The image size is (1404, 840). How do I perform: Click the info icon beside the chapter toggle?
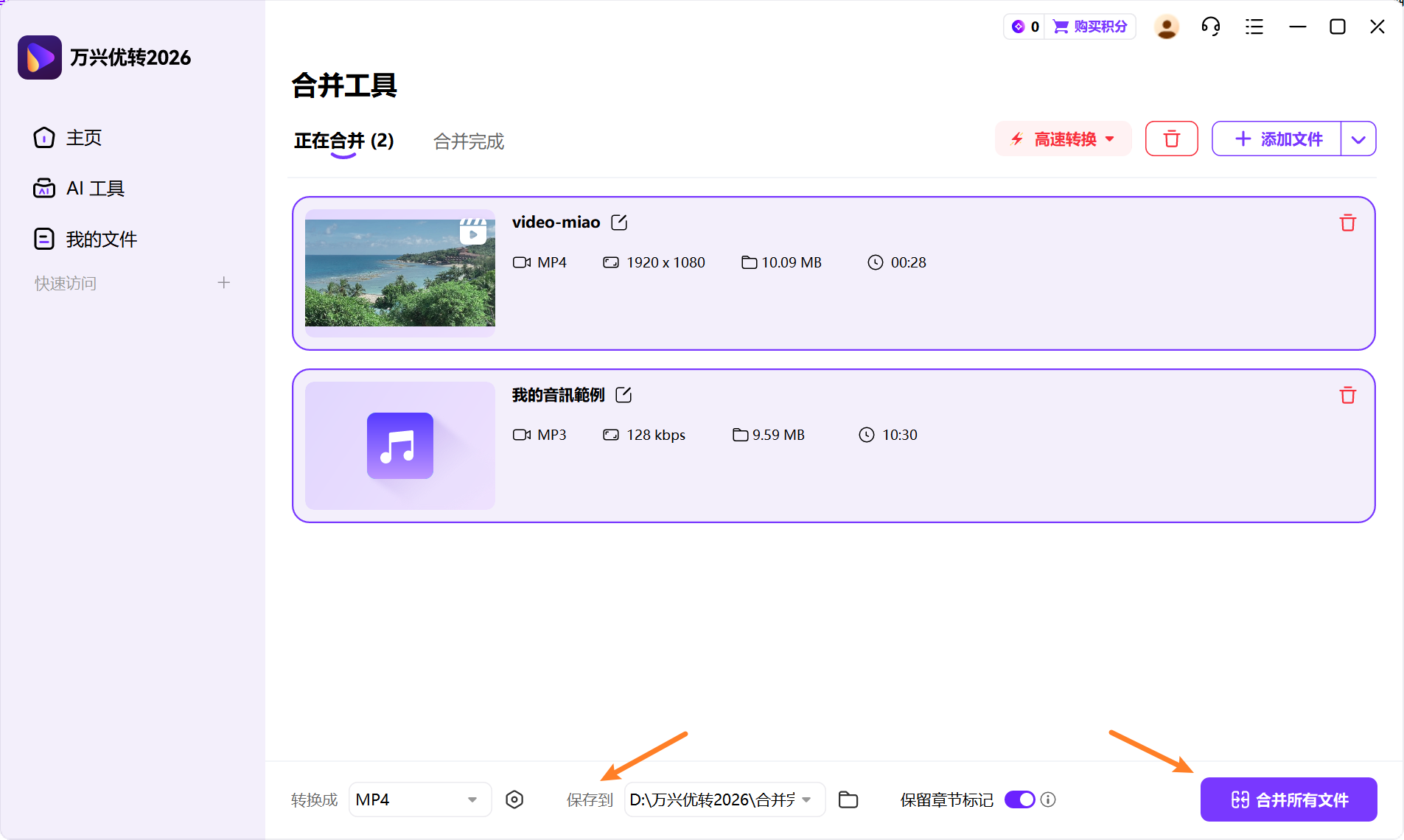coord(1049,799)
